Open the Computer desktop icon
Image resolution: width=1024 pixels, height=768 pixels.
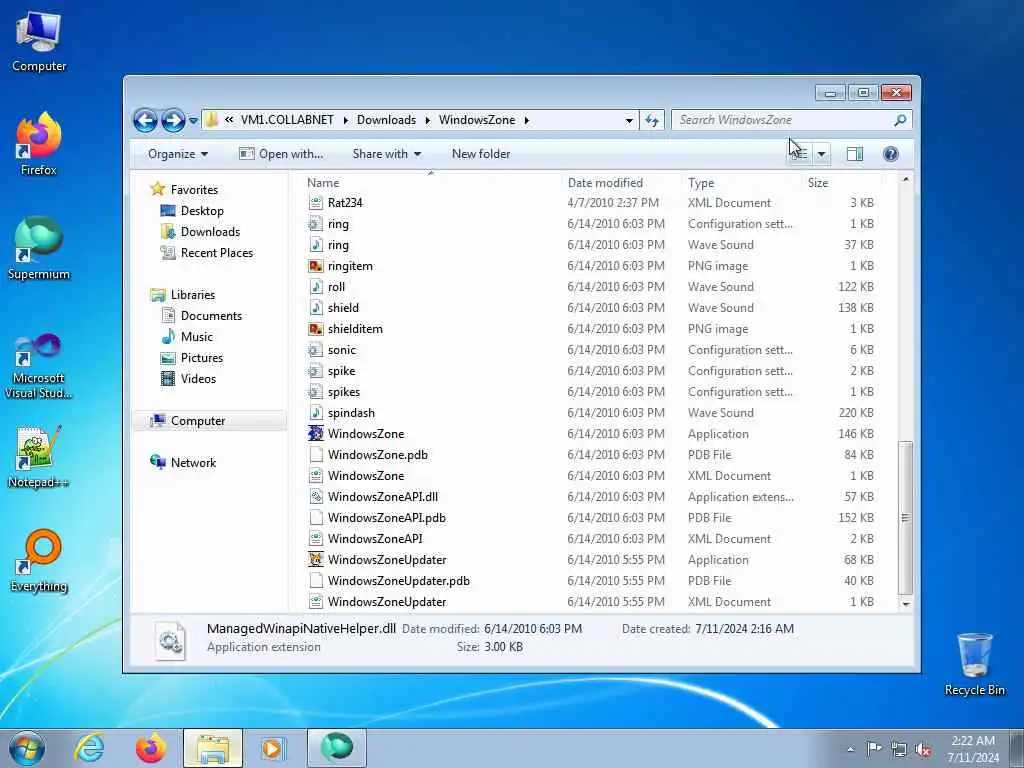coord(39,41)
